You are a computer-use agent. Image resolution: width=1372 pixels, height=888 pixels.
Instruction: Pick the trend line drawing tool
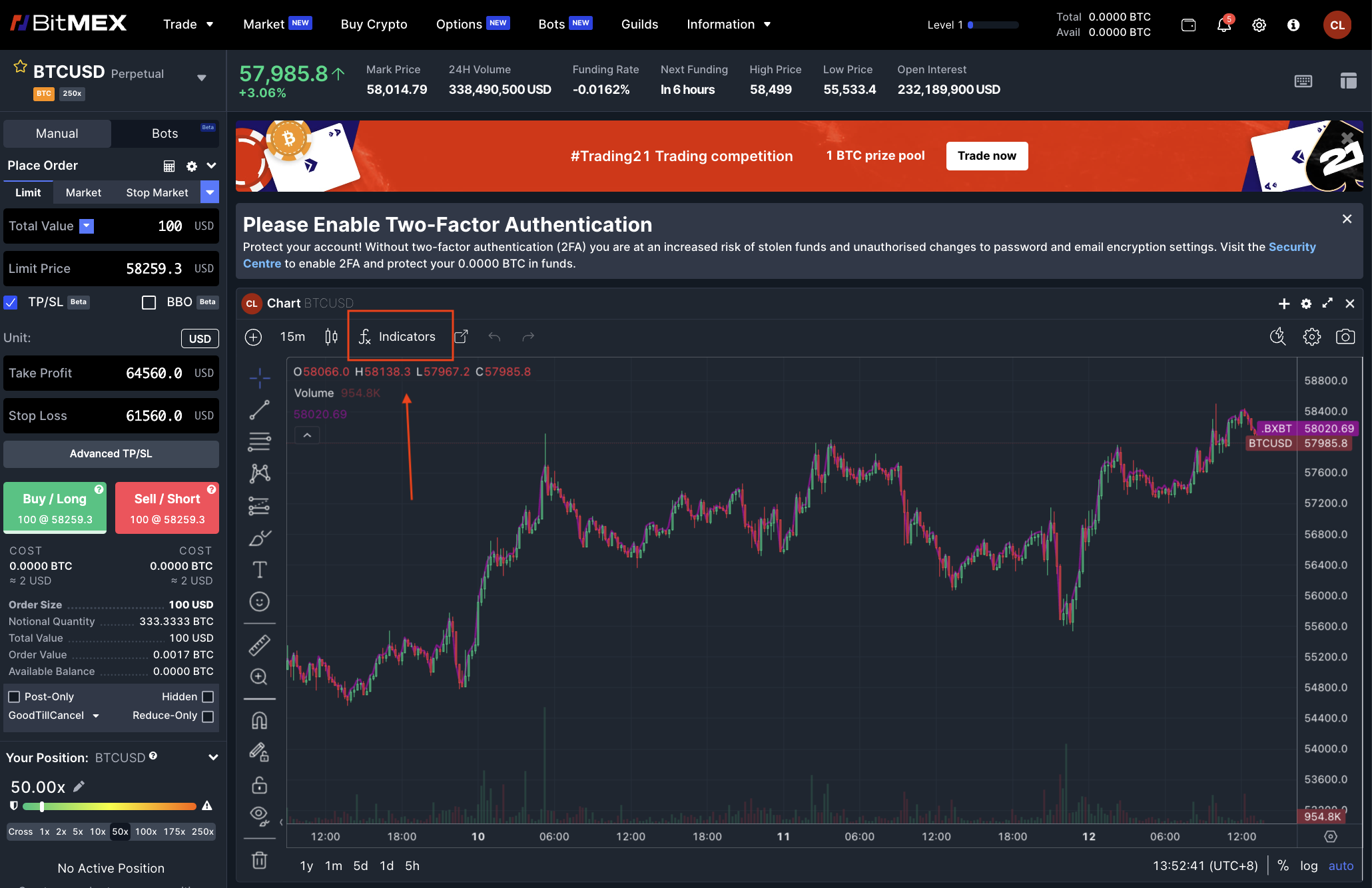tap(259, 409)
